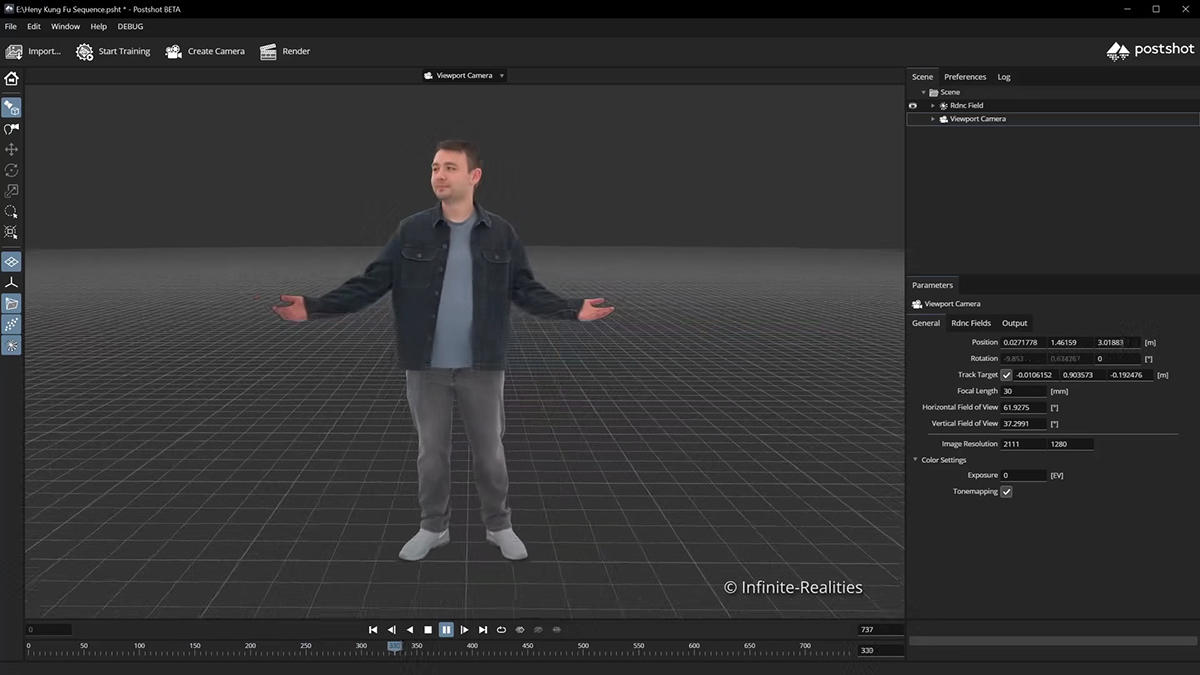Switch to the Preferences tab
The width and height of the screenshot is (1200, 675).
(x=964, y=77)
